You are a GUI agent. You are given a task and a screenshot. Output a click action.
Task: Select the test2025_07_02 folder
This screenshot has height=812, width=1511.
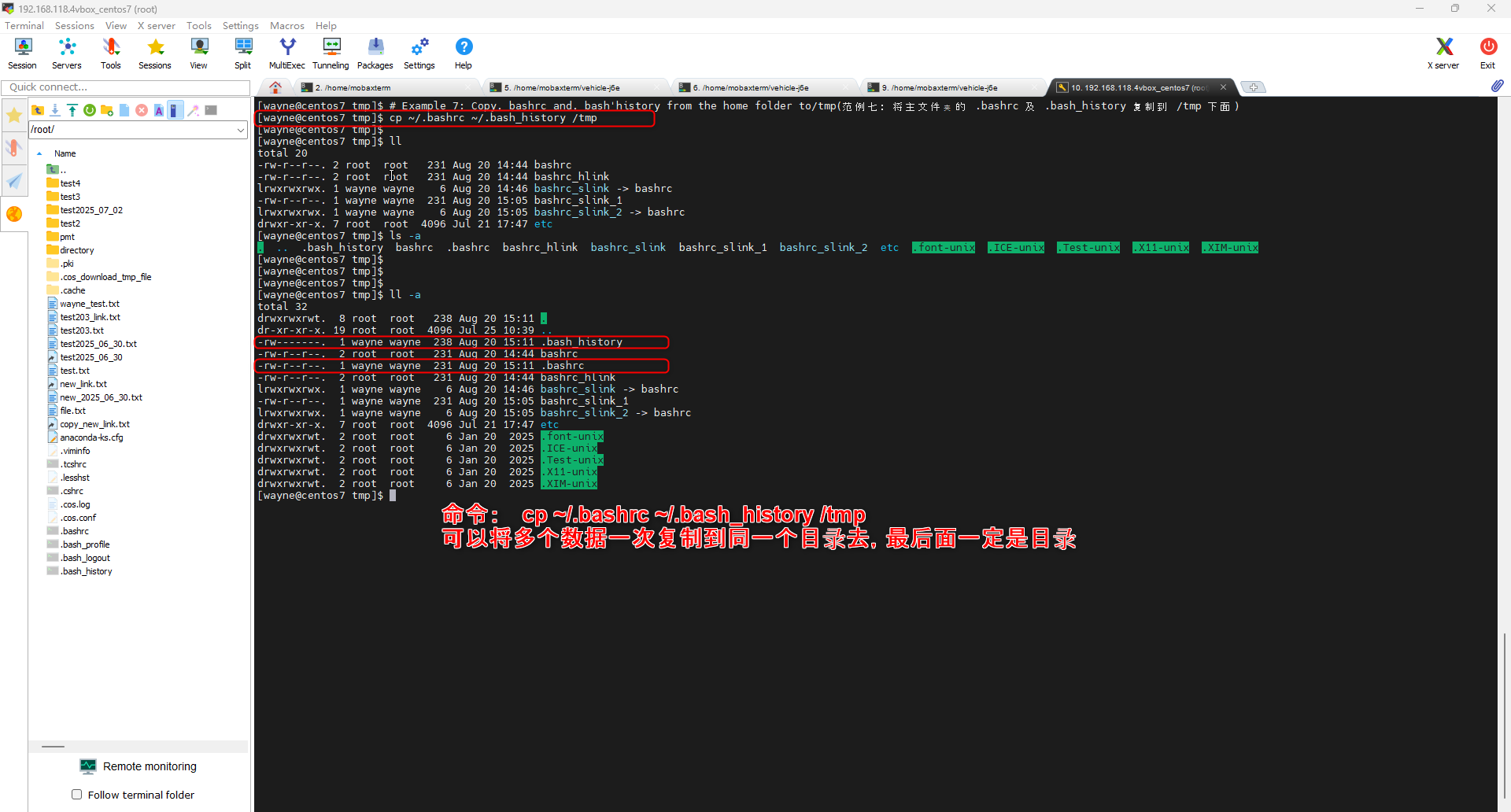(x=85, y=210)
